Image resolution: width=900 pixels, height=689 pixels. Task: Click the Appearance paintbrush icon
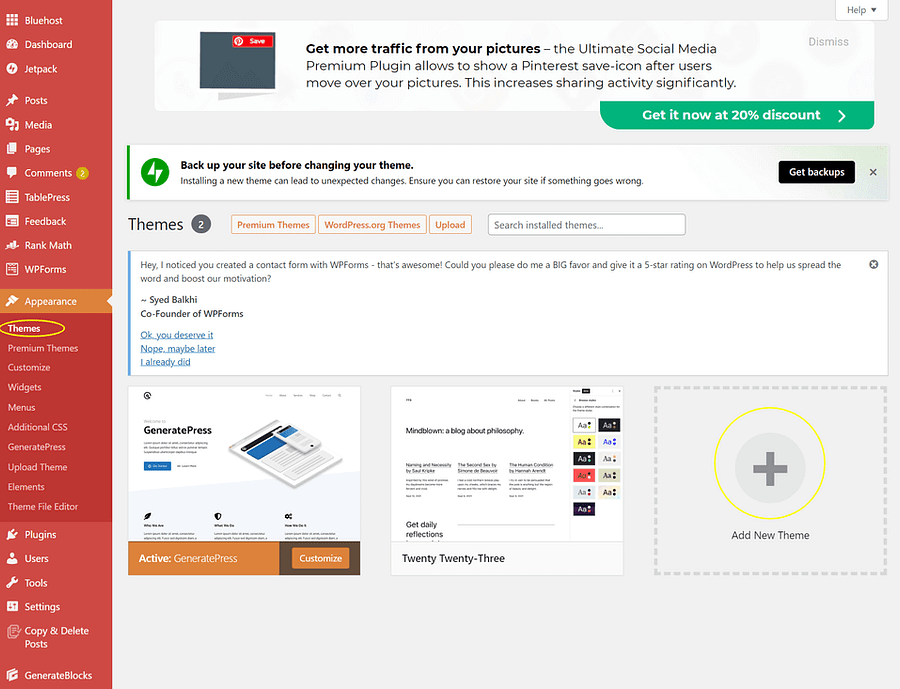12,301
